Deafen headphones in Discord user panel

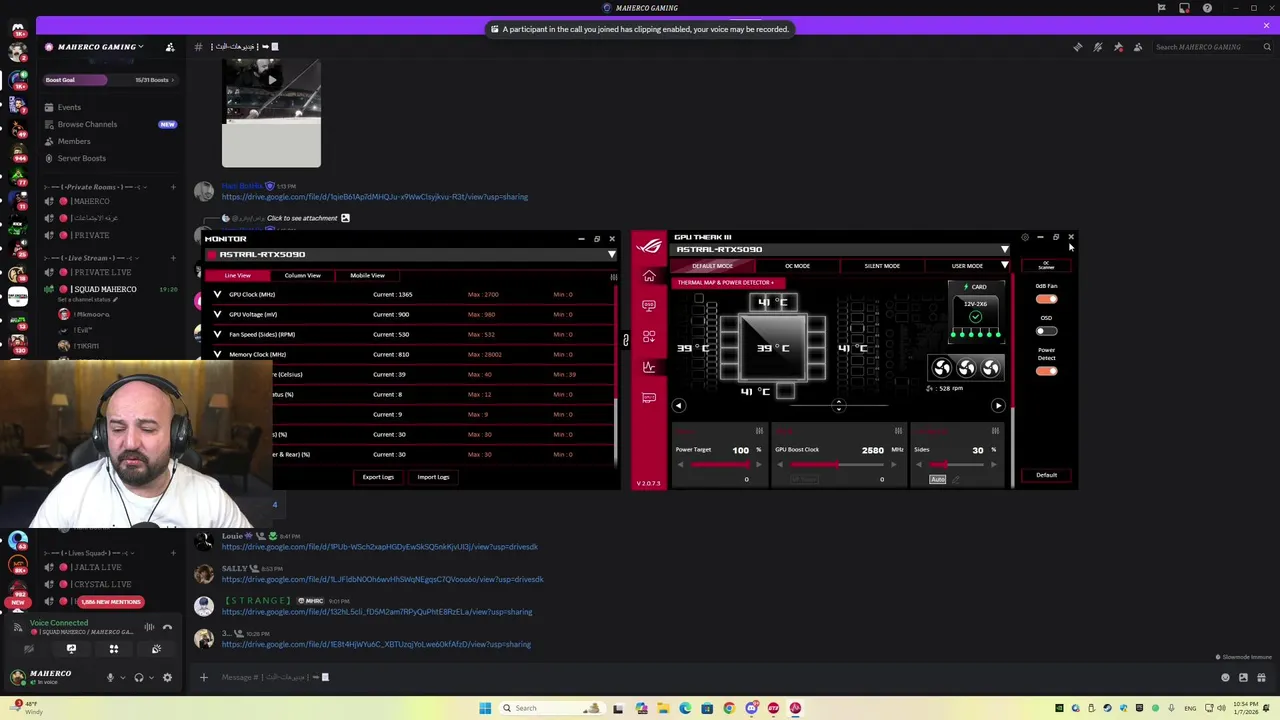click(x=139, y=677)
